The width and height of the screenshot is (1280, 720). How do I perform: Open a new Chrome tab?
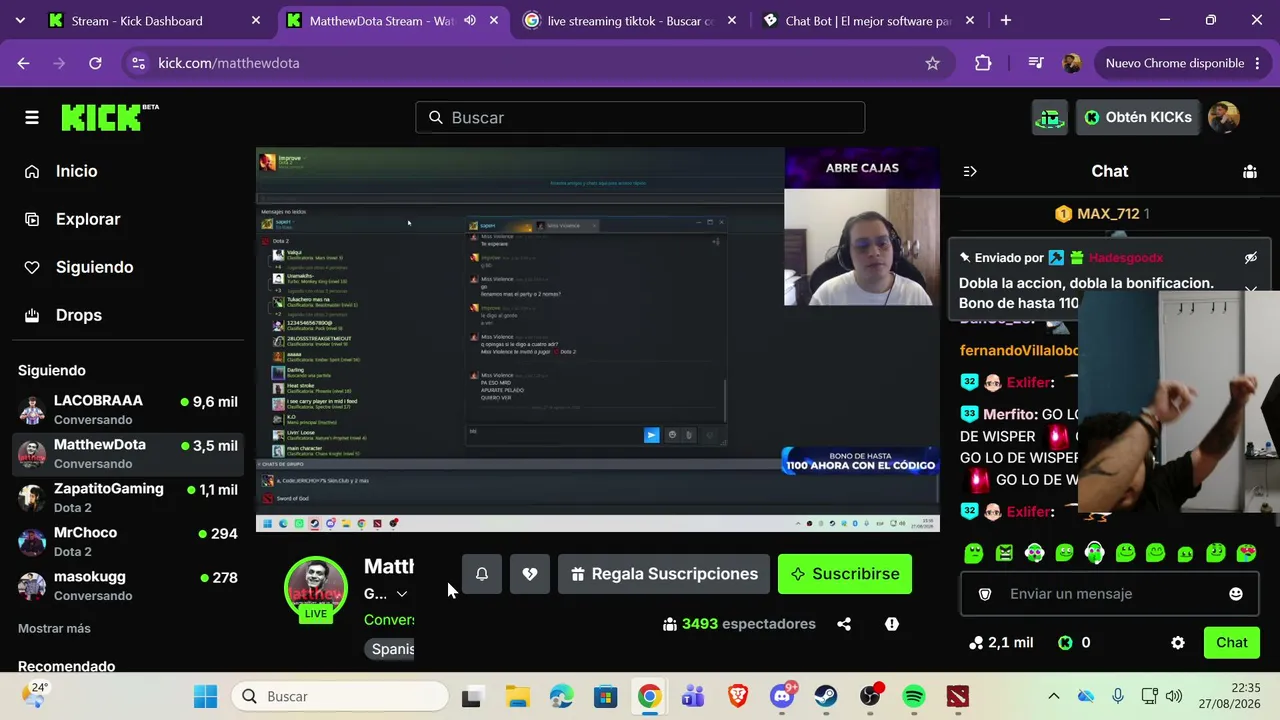tap(1006, 21)
